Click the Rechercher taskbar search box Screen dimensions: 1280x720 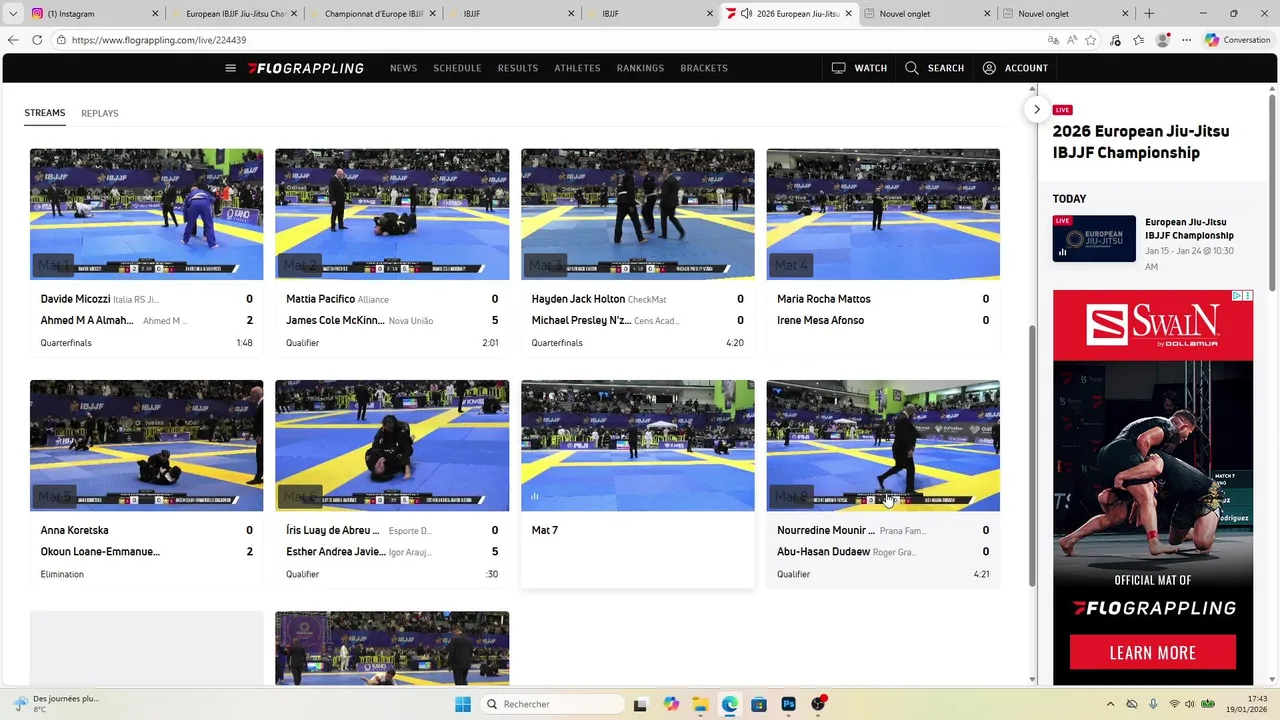pos(552,704)
